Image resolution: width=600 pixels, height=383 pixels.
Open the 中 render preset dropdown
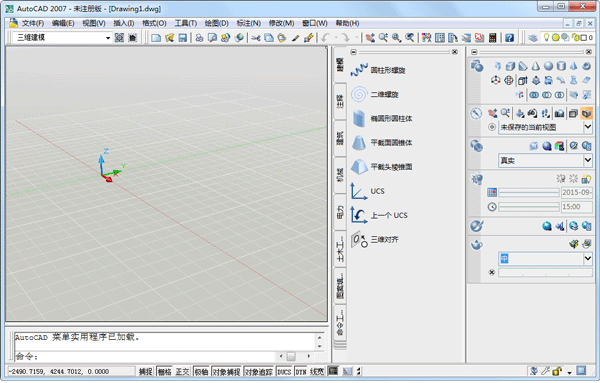coord(588,259)
